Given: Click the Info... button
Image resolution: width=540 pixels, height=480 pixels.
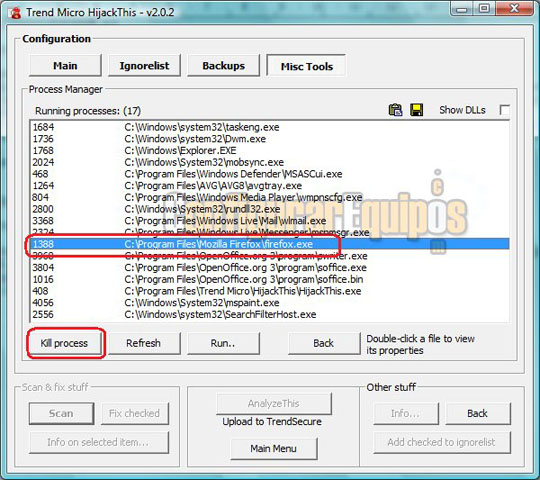Looking at the screenshot, I should [x=406, y=413].
